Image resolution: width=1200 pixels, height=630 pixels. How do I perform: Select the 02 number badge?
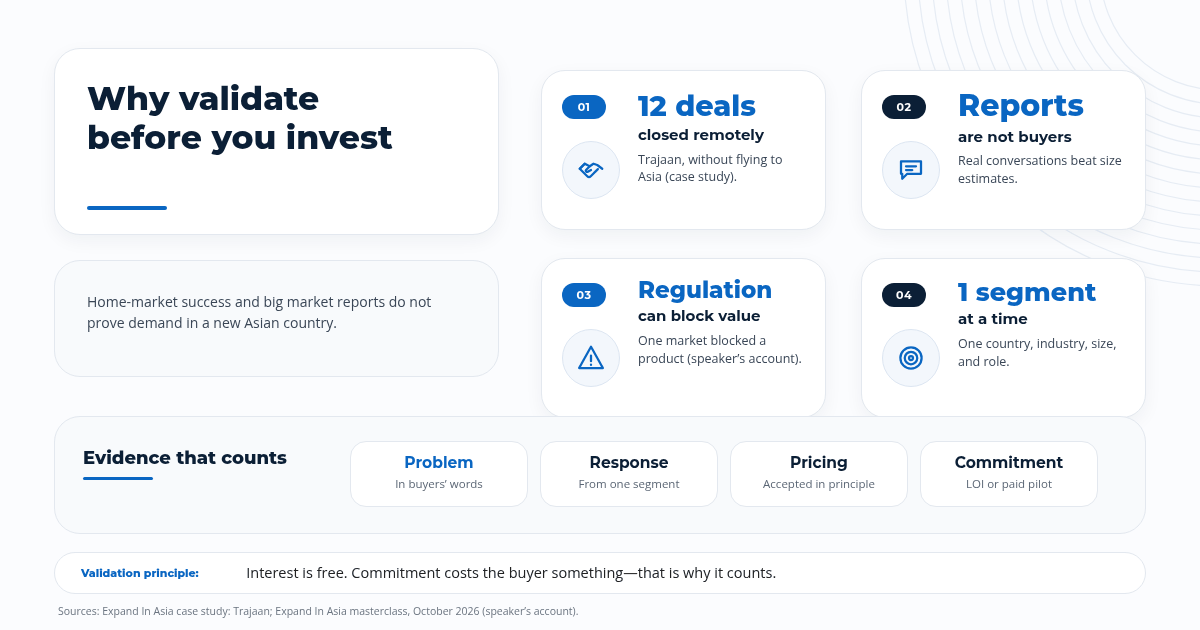tap(904, 107)
